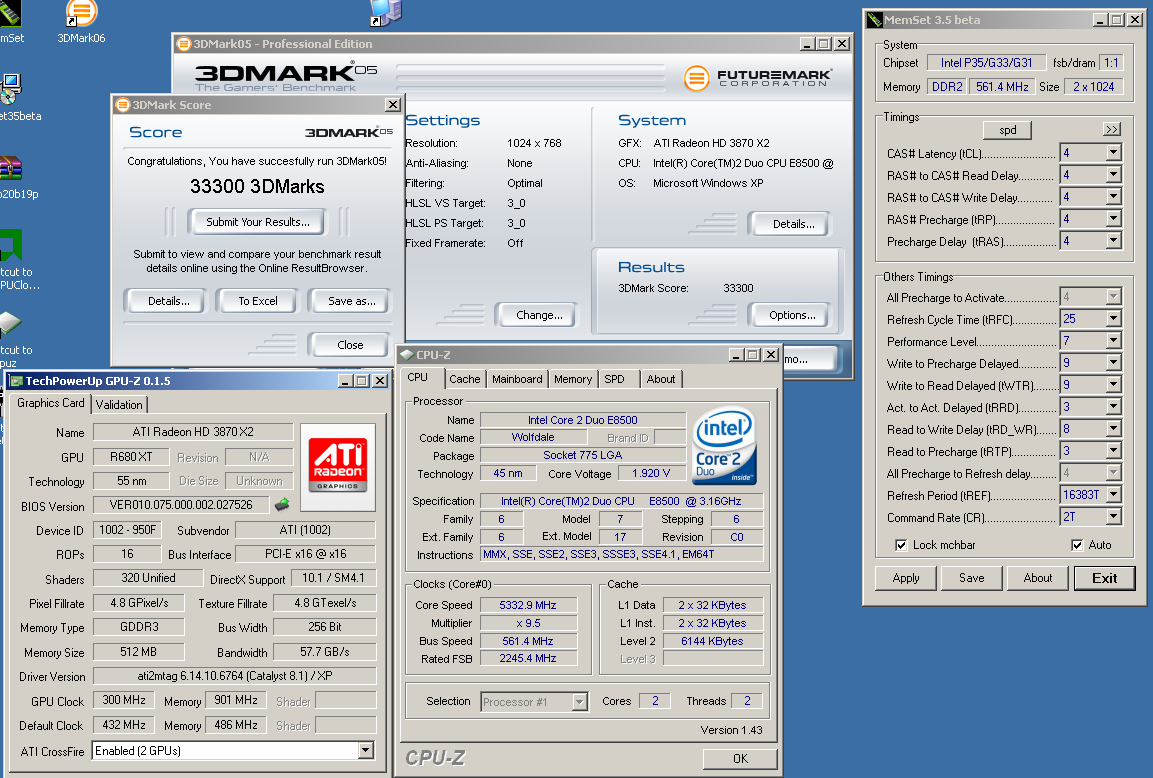Expand the Refresh Period (tREF) dropdown
This screenshot has height=778, width=1153.
(x=1113, y=495)
